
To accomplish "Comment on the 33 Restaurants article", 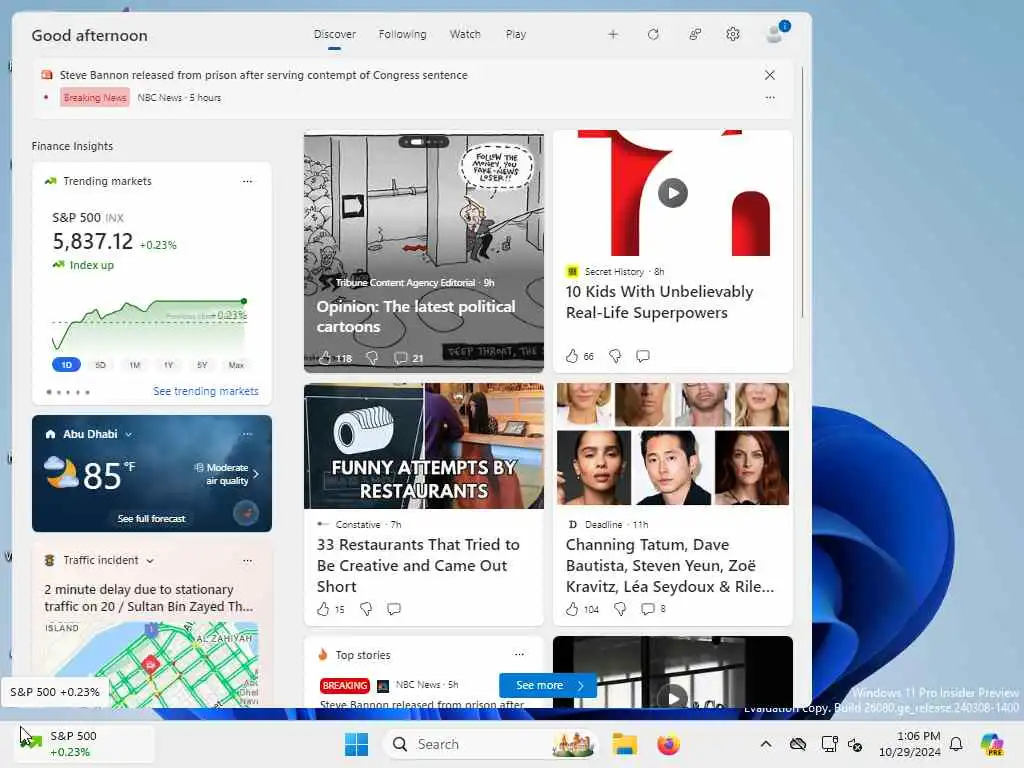I will [x=394, y=609].
